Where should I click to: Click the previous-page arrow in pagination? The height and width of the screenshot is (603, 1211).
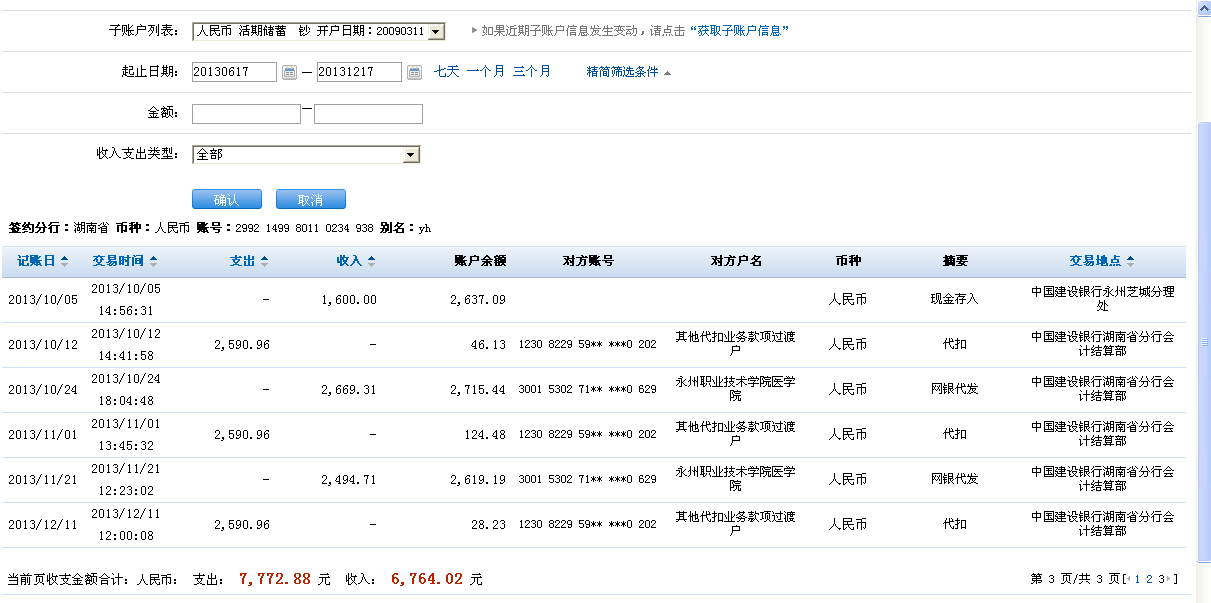pyautogui.click(x=1128, y=579)
